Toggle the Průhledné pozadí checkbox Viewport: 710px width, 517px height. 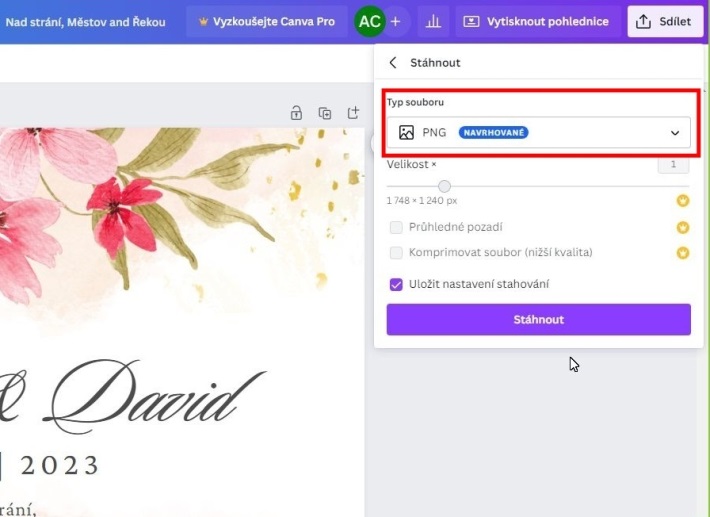(x=396, y=227)
